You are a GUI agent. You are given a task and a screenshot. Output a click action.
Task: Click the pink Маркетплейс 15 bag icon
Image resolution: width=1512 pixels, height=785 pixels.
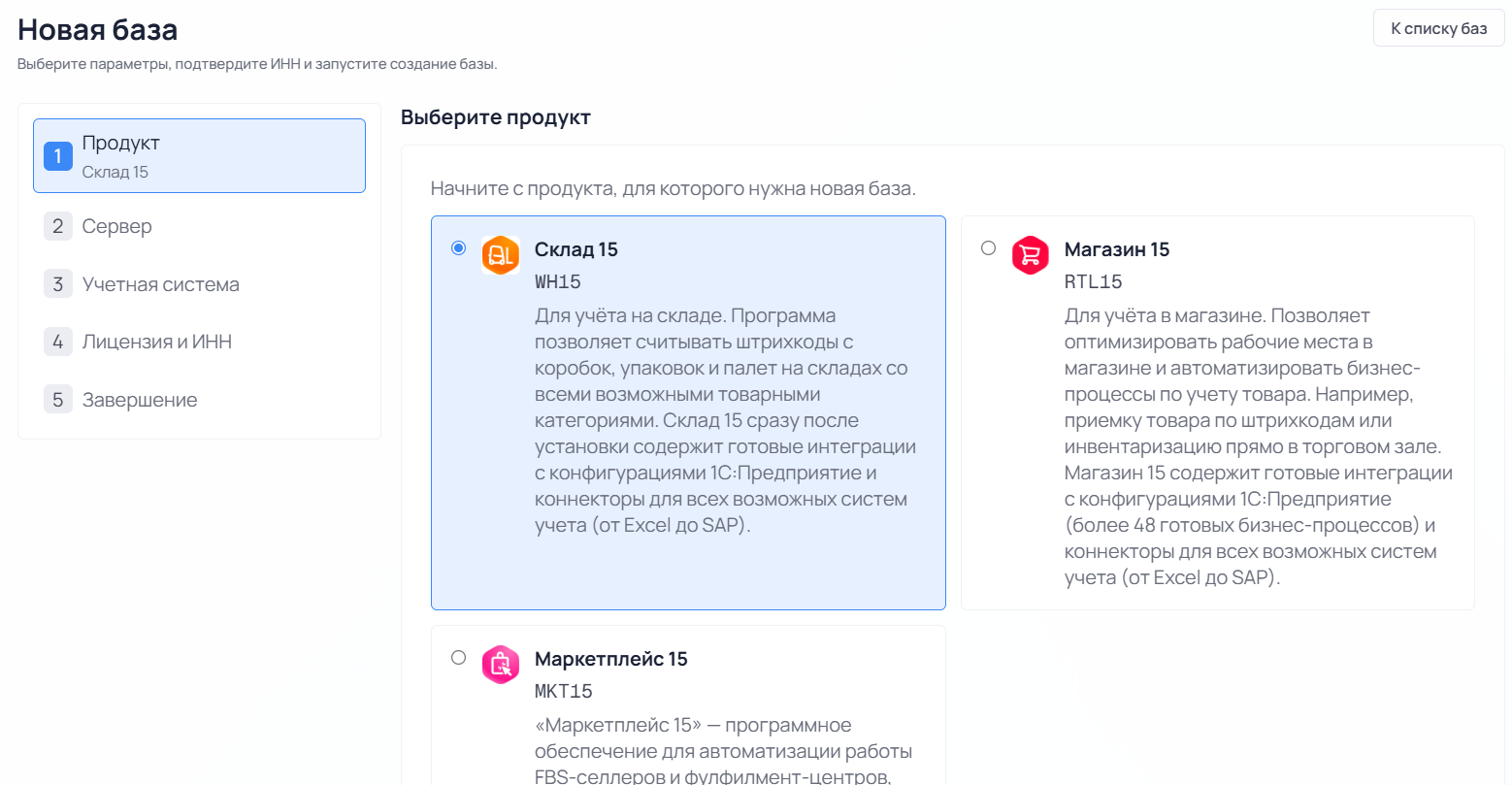click(501, 665)
